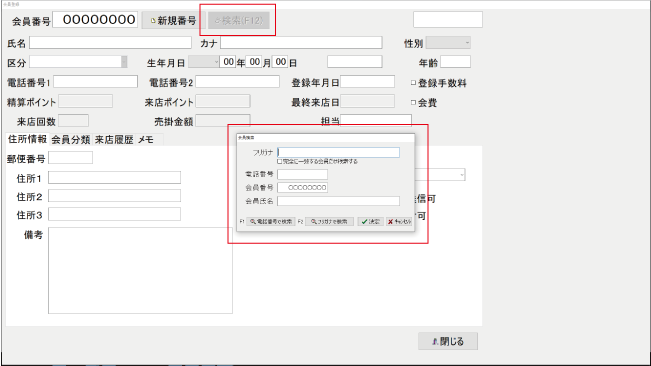
Task: Toggle the 登録手数料 checkbox
Action: coord(413,83)
